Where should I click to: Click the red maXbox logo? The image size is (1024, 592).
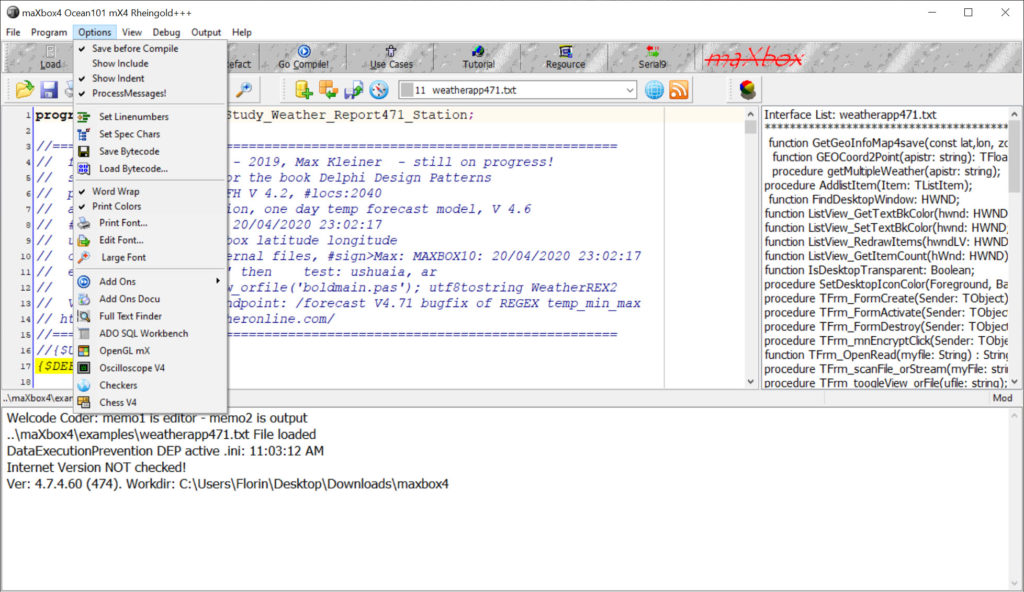(x=754, y=59)
